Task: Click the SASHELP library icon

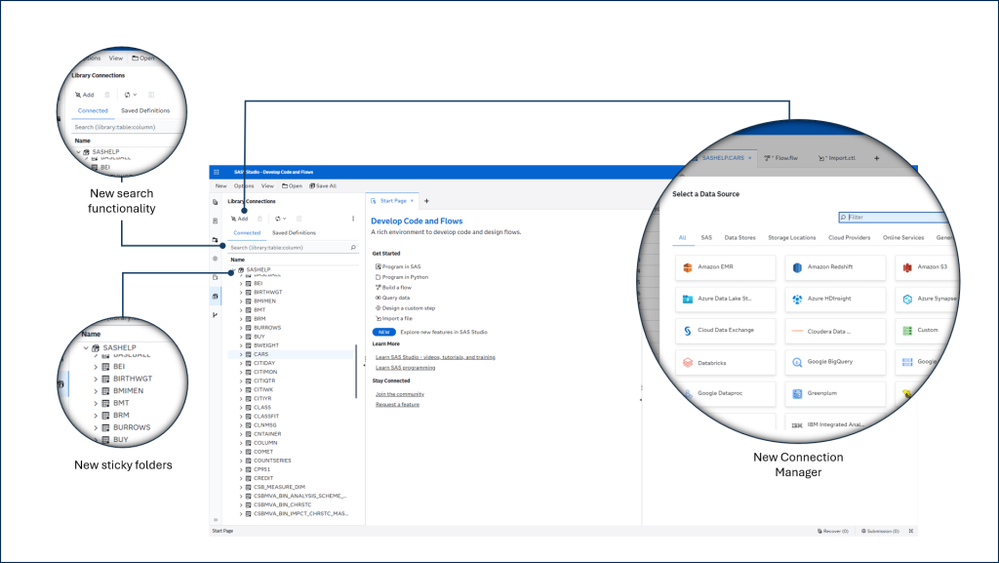Action: 241,269
